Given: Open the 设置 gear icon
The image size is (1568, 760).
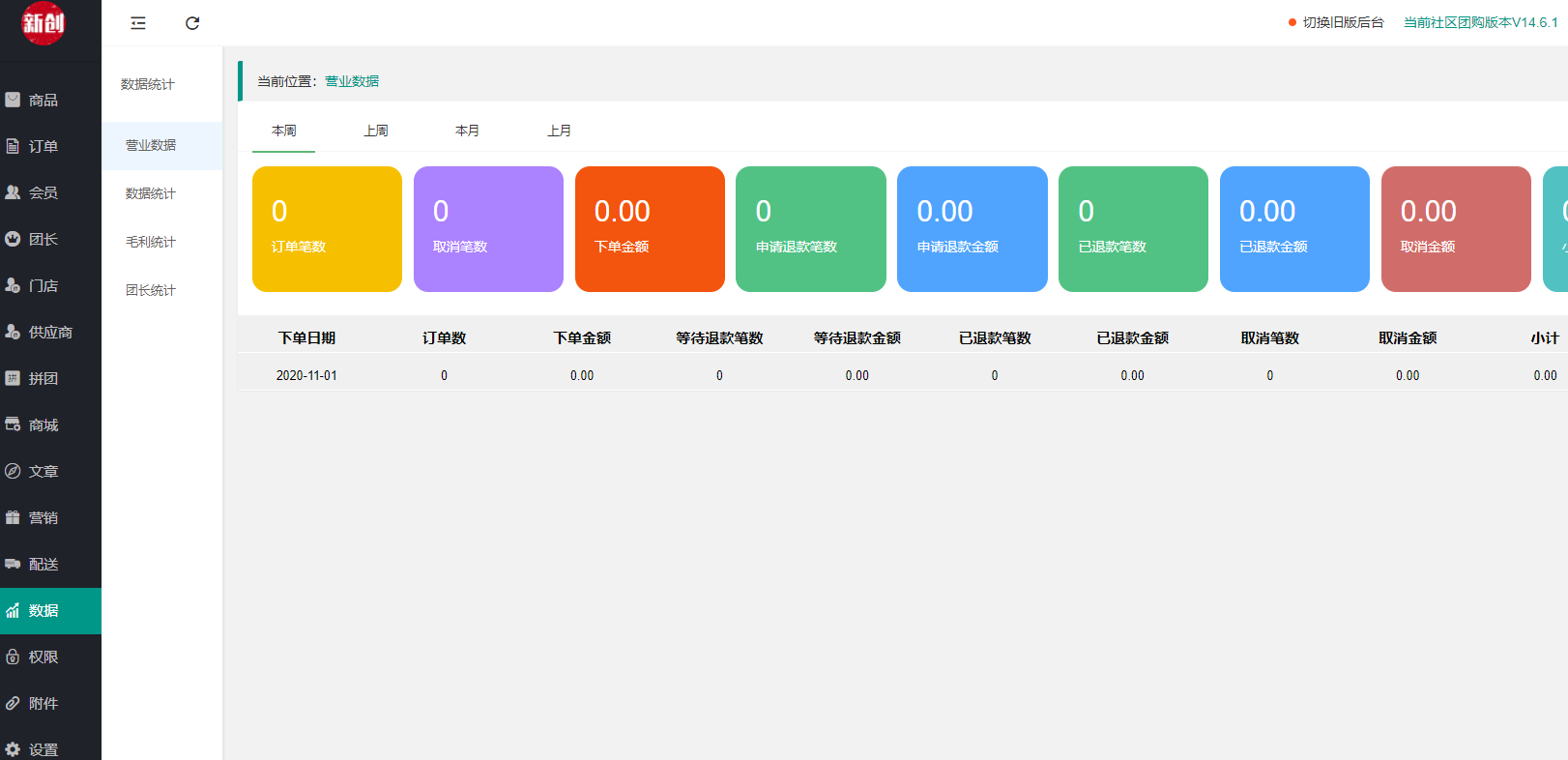Looking at the screenshot, I should (13, 749).
